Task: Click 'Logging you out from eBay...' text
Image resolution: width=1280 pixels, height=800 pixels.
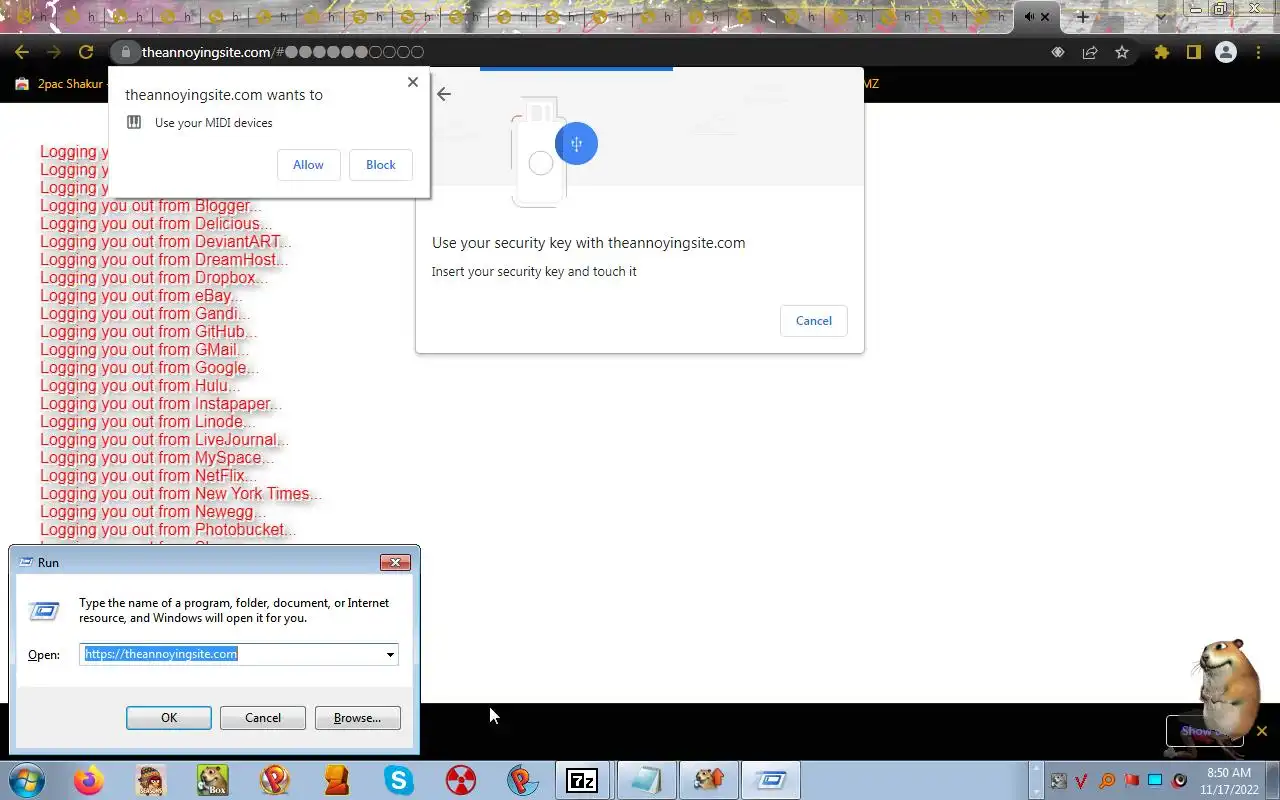Action: pos(141,296)
